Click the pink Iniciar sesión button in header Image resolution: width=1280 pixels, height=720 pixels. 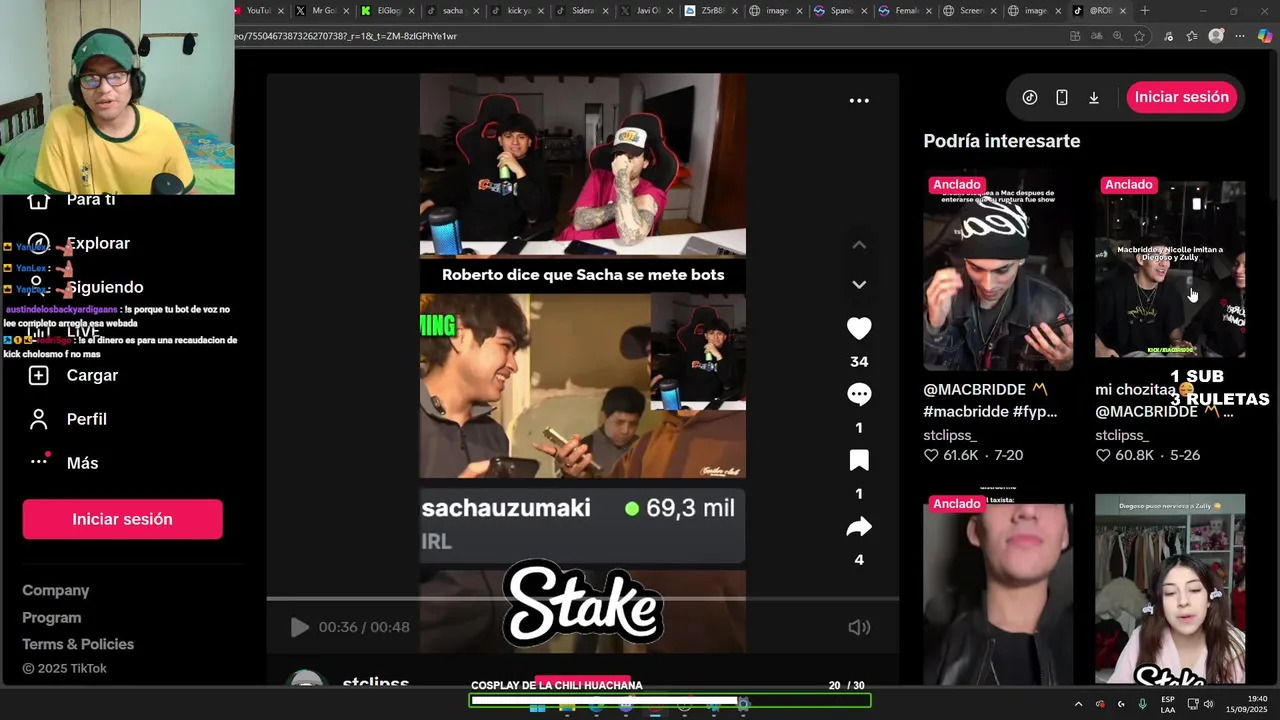[1182, 97]
